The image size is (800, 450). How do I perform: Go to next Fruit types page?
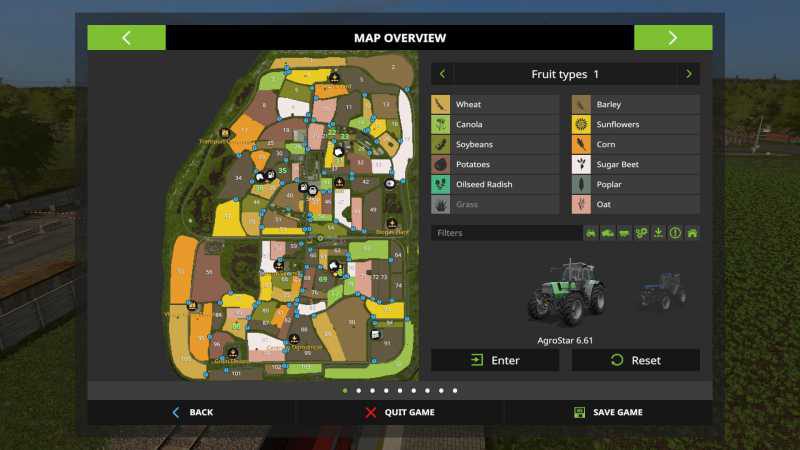tap(689, 74)
